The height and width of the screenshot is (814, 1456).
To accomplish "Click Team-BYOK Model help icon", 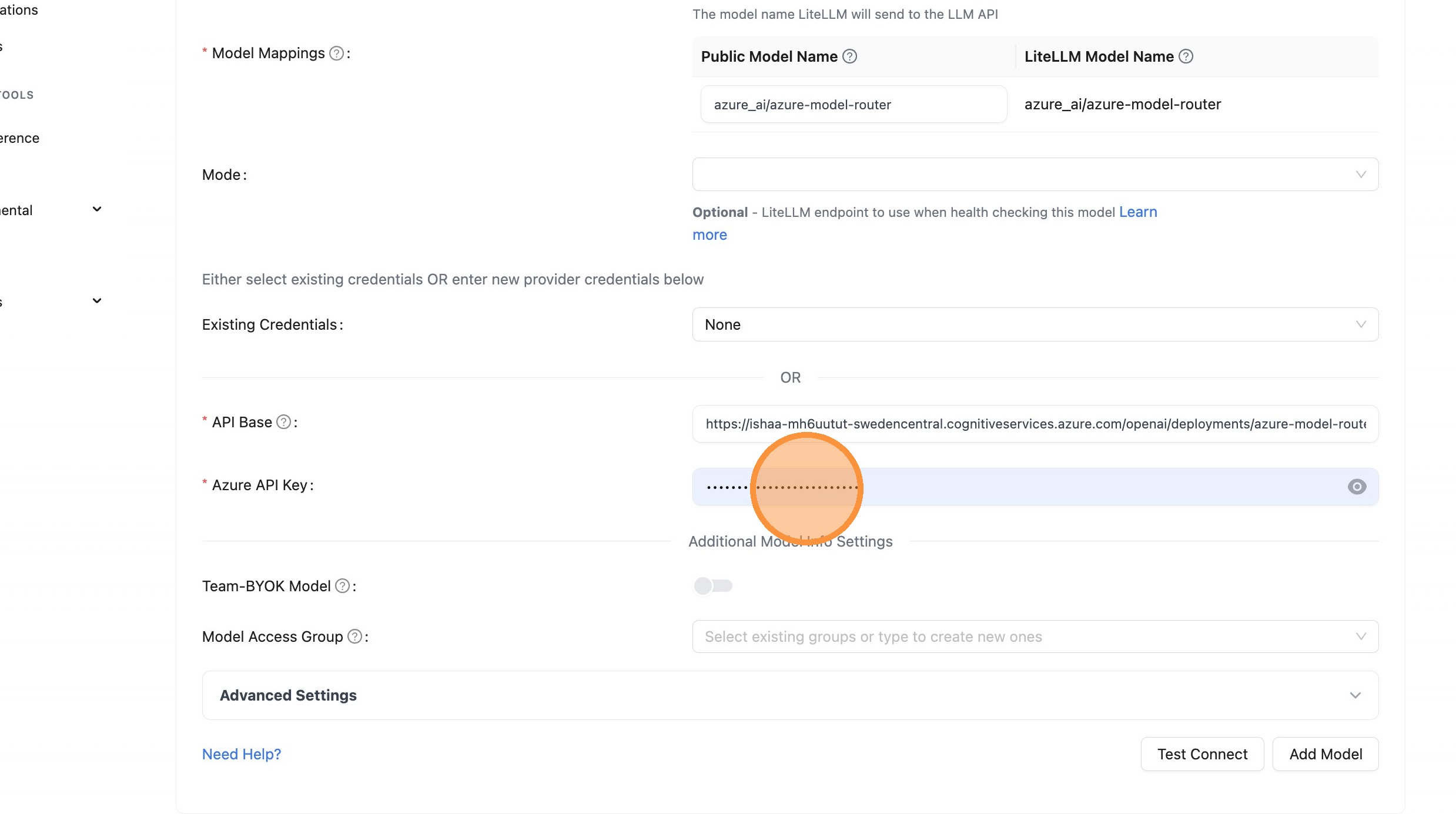I will pos(342,586).
